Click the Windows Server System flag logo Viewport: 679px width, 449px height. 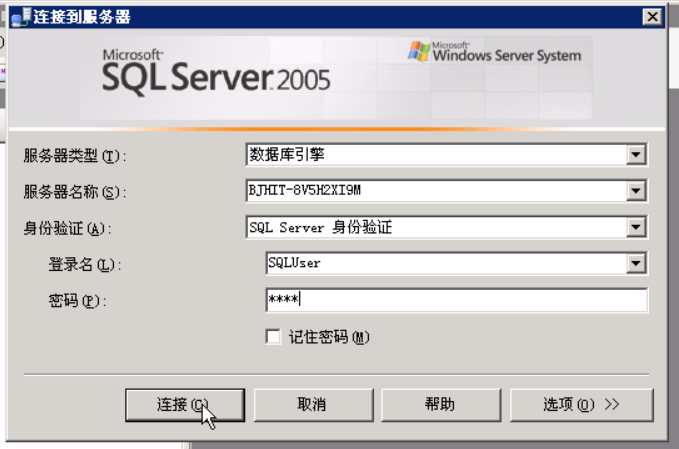click(x=419, y=51)
